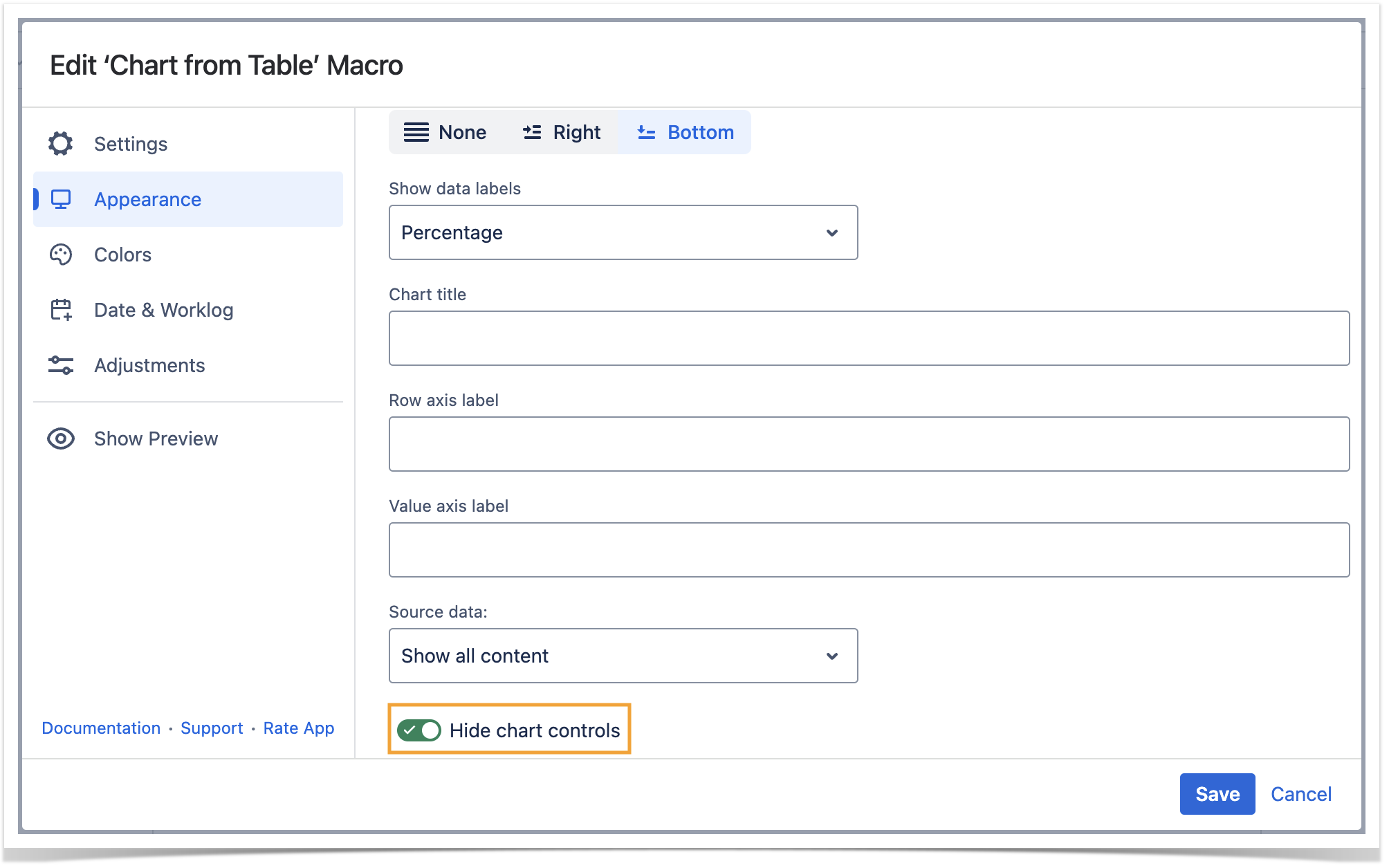Select Right legend position icon
The image size is (1389, 868).
532,132
